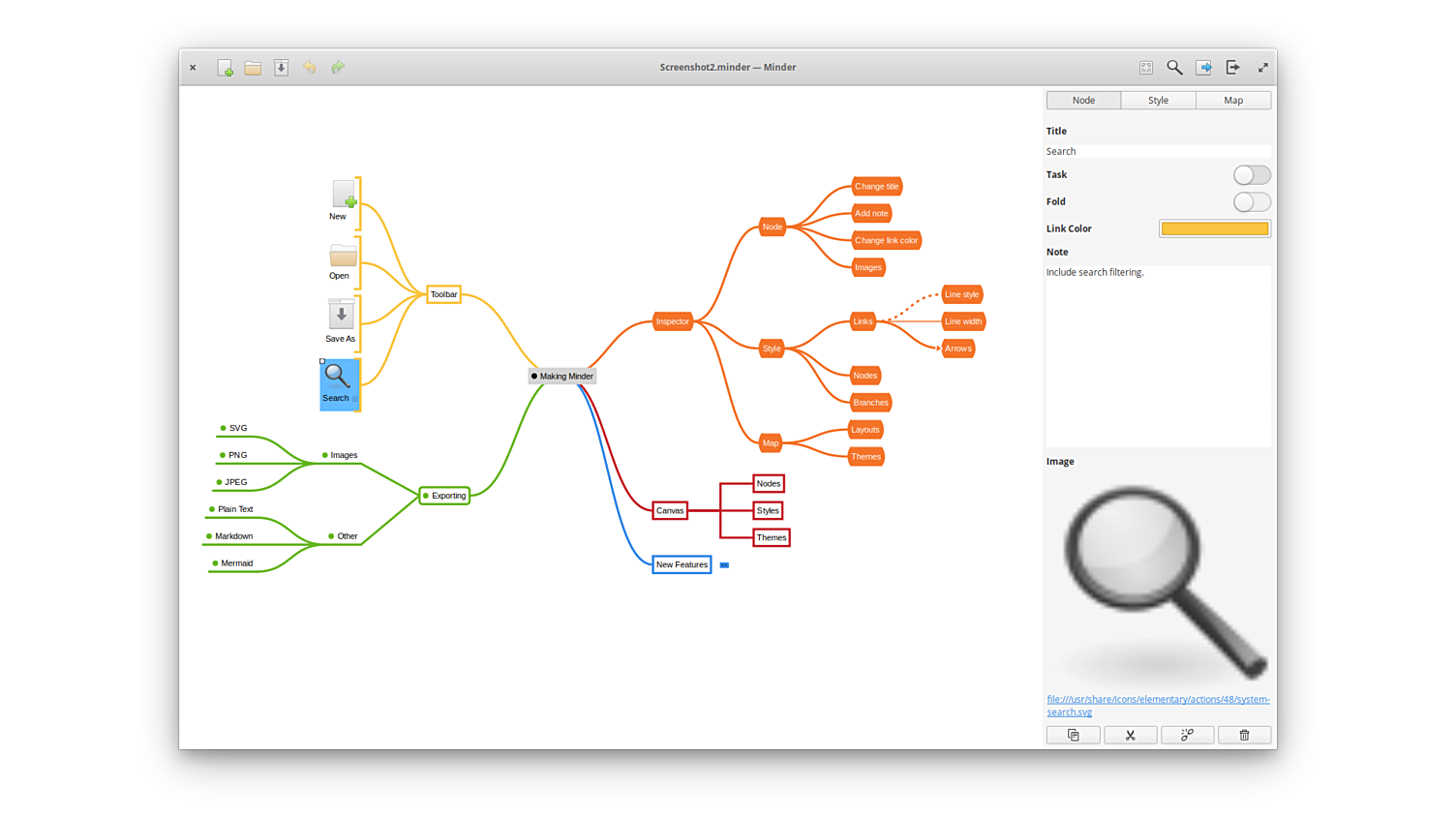Screen dimensions: 1456x819
Task: Open search via the header magnifier icon
Action: 1174,68
